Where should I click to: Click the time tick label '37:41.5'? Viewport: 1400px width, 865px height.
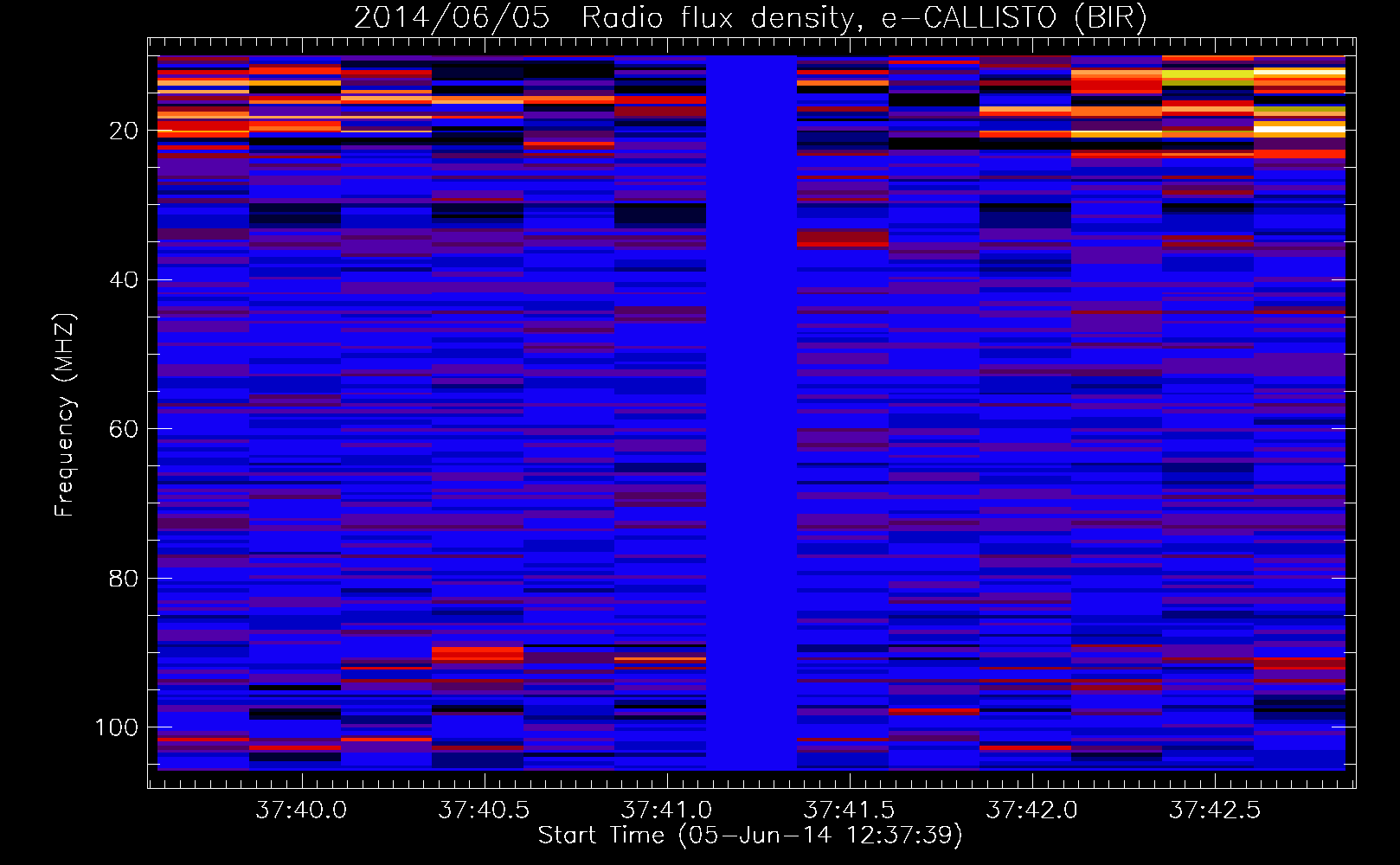[849, 810]
